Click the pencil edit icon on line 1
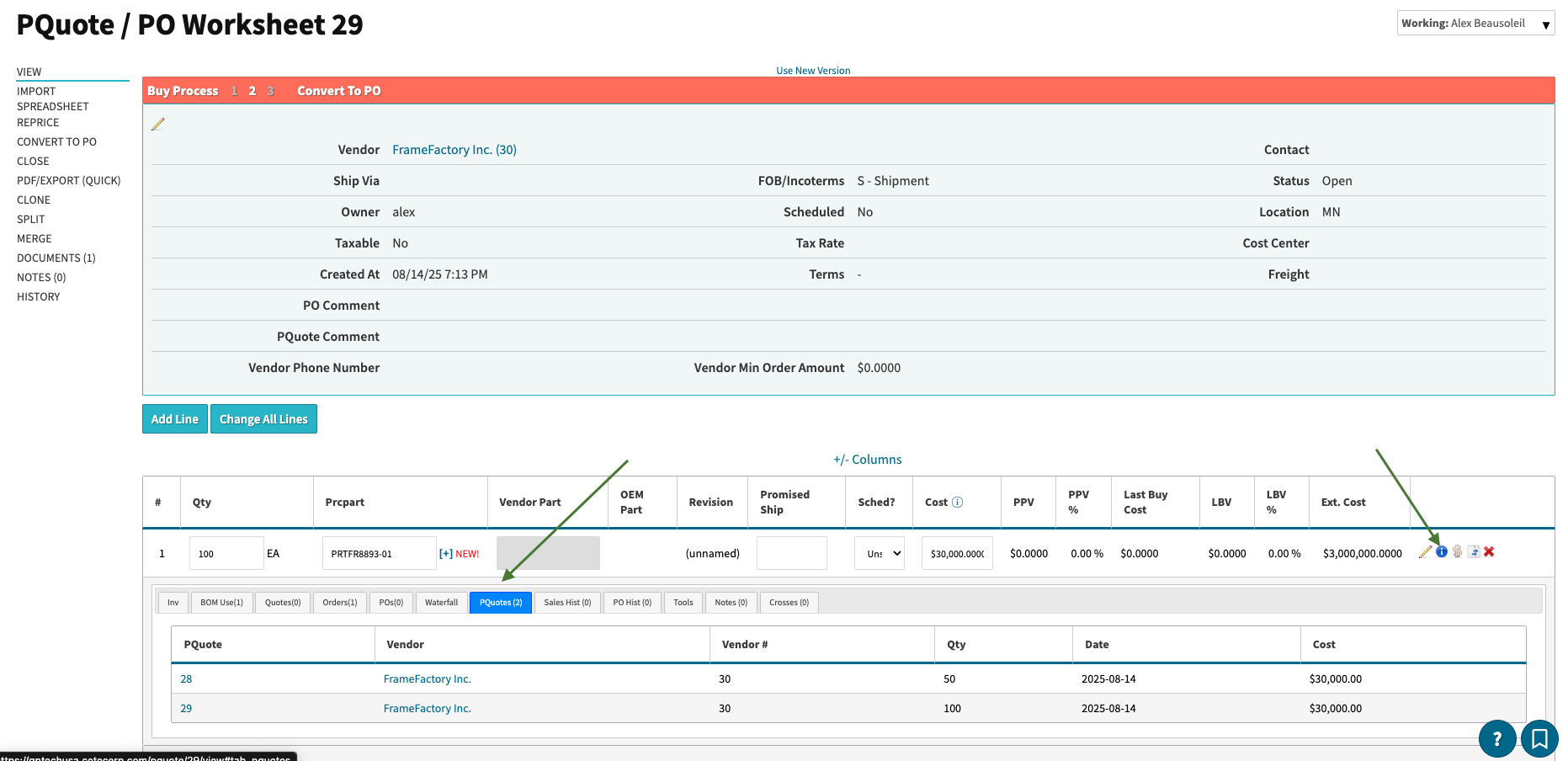The width and height of the screenshot is (1568, 761). click(x=1425, y=552)
